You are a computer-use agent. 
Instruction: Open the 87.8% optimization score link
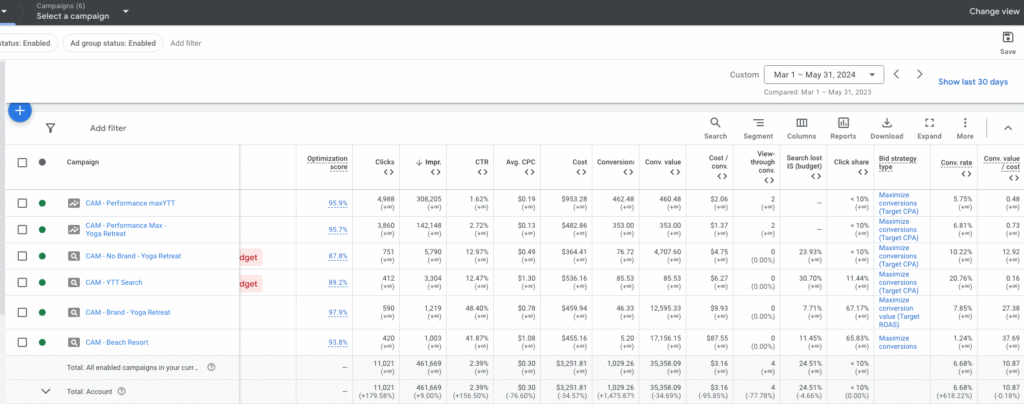coord(338,256)
